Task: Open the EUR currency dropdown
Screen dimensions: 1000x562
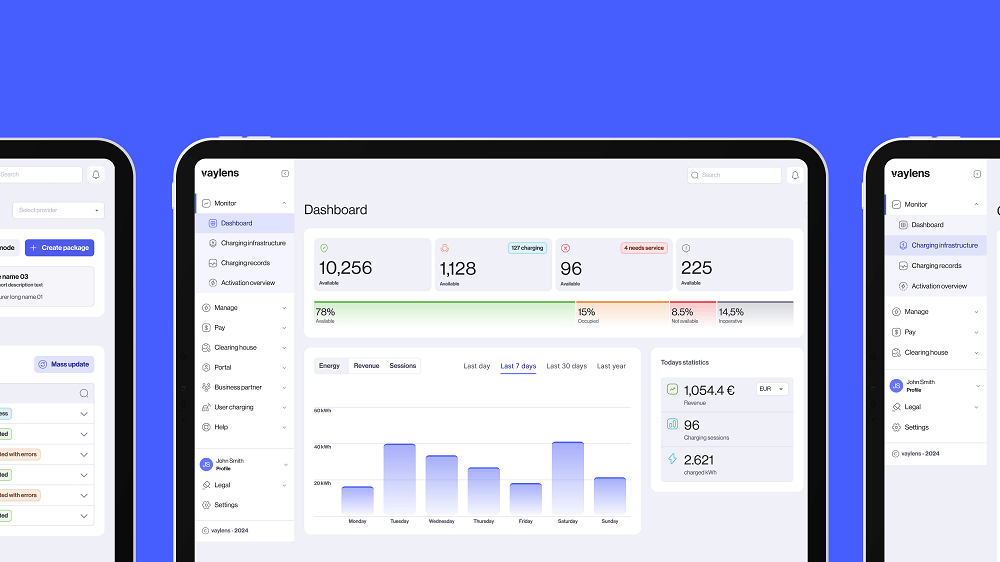Action: (772, 388)
